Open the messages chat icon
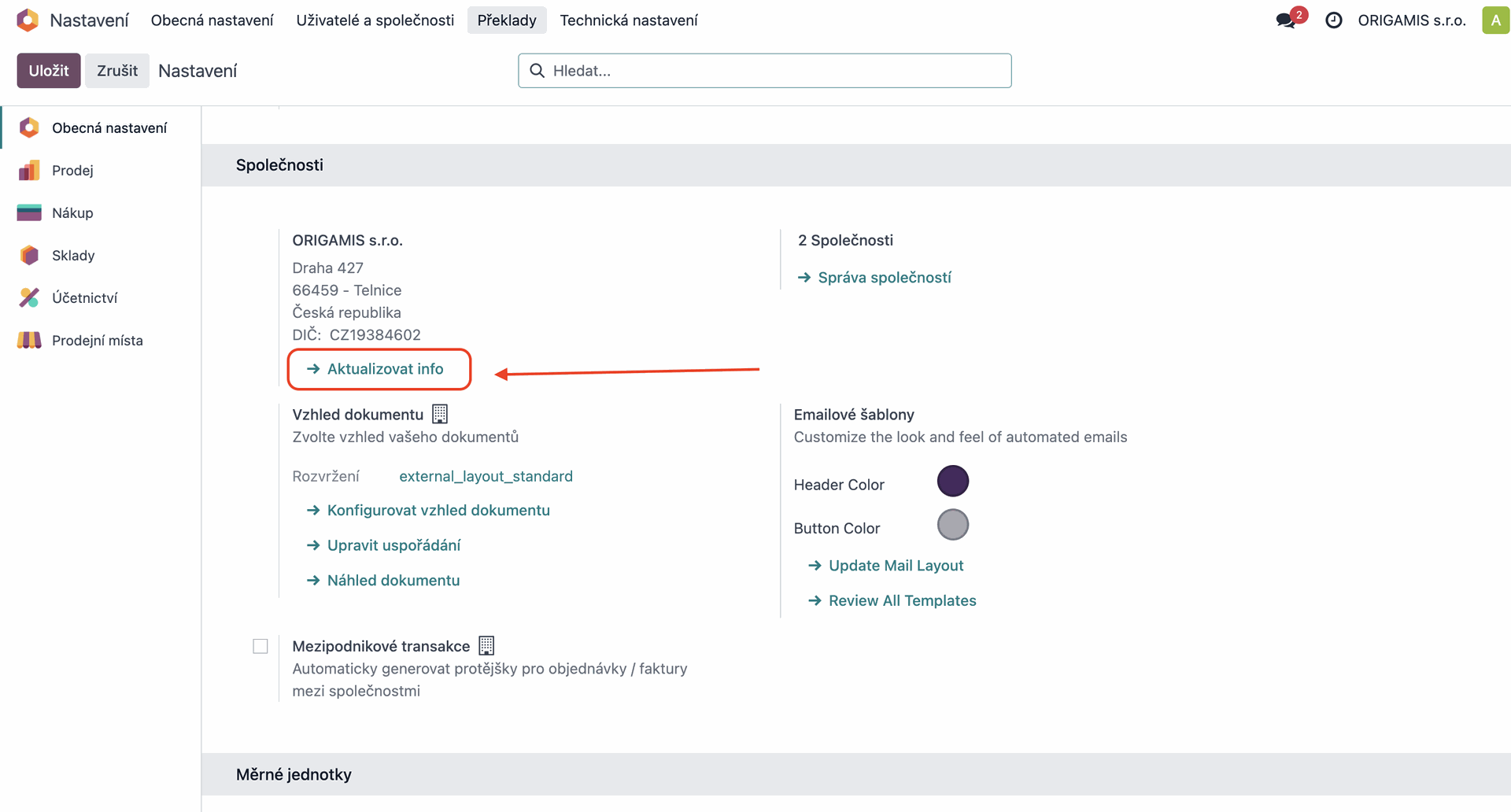 (x=1287, y=20)
